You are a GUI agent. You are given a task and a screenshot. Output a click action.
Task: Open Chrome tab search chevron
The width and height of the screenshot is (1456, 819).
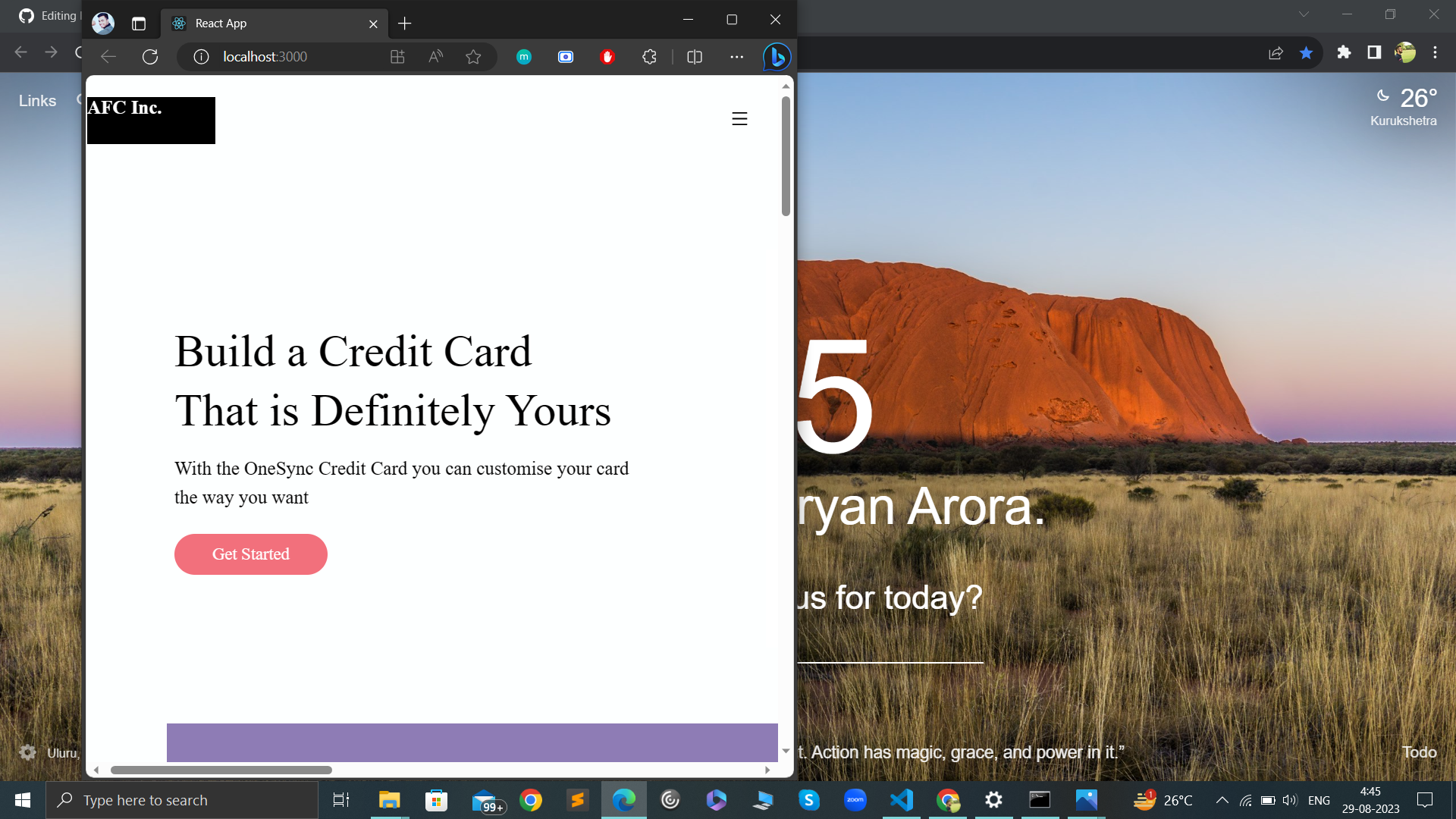(x=1304, y=14)
